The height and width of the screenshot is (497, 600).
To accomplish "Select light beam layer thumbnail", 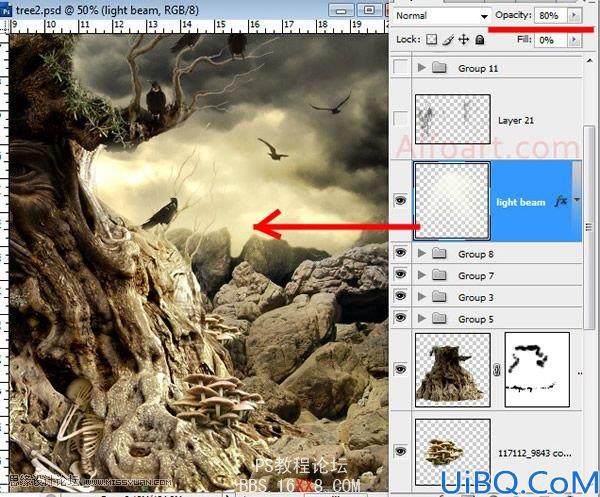I will 452,201.
